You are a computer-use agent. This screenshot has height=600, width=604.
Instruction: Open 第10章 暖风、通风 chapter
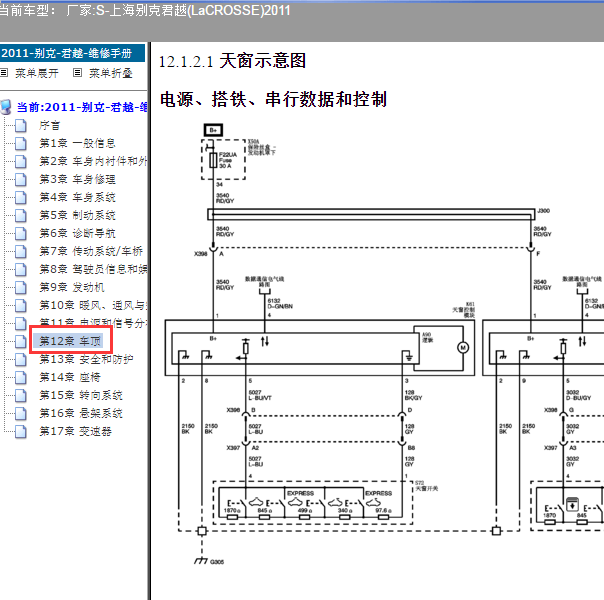pos(93,305)
